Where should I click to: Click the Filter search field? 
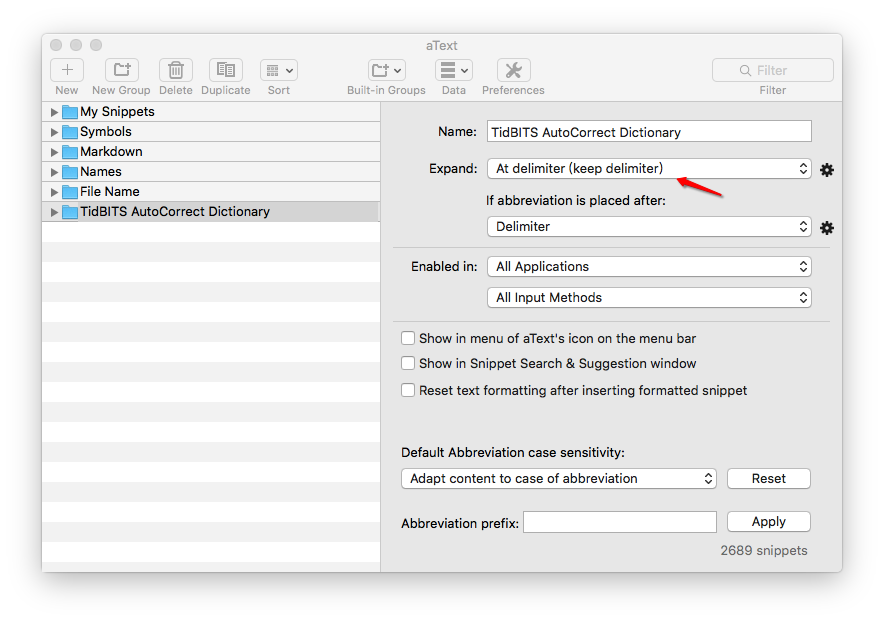pyautogui.click(x=772, y=70)
